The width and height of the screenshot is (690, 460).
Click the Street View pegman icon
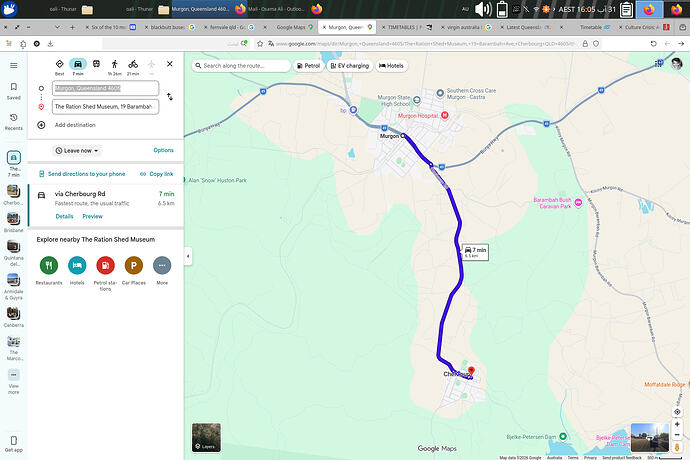click(677, 447)
